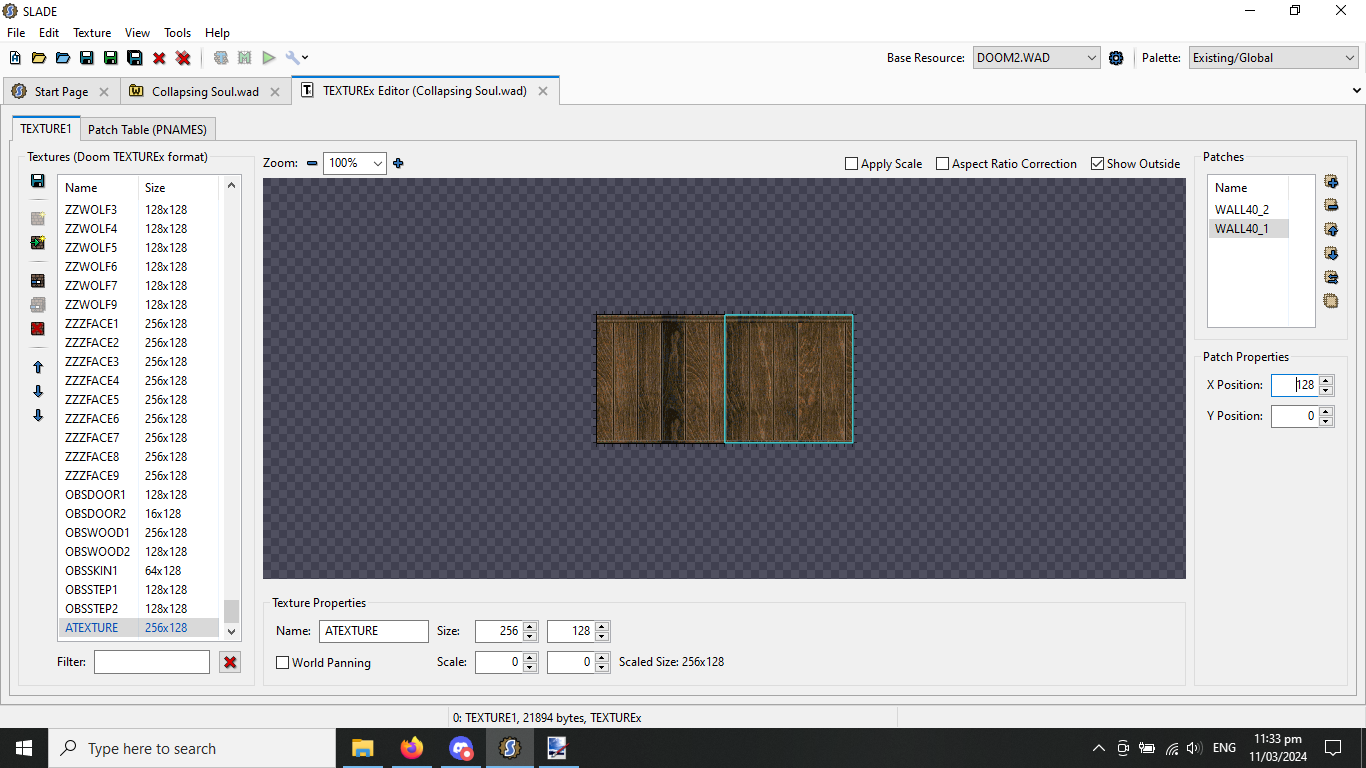Click the green Save As floppy icon
This screenshot has width=1366, height=768.
(111, 58)
